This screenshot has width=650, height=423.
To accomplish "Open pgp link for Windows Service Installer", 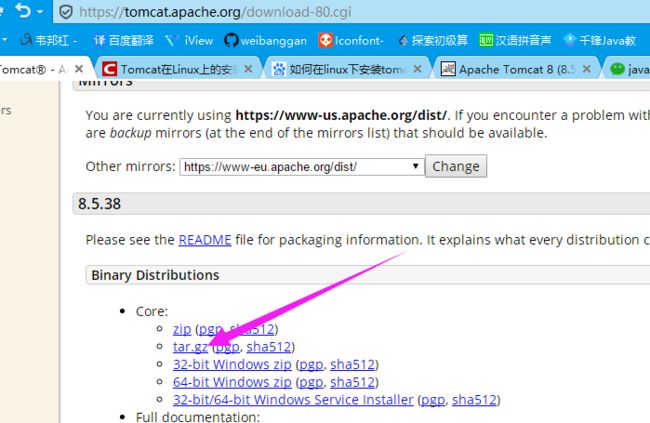I will [433, 400].
